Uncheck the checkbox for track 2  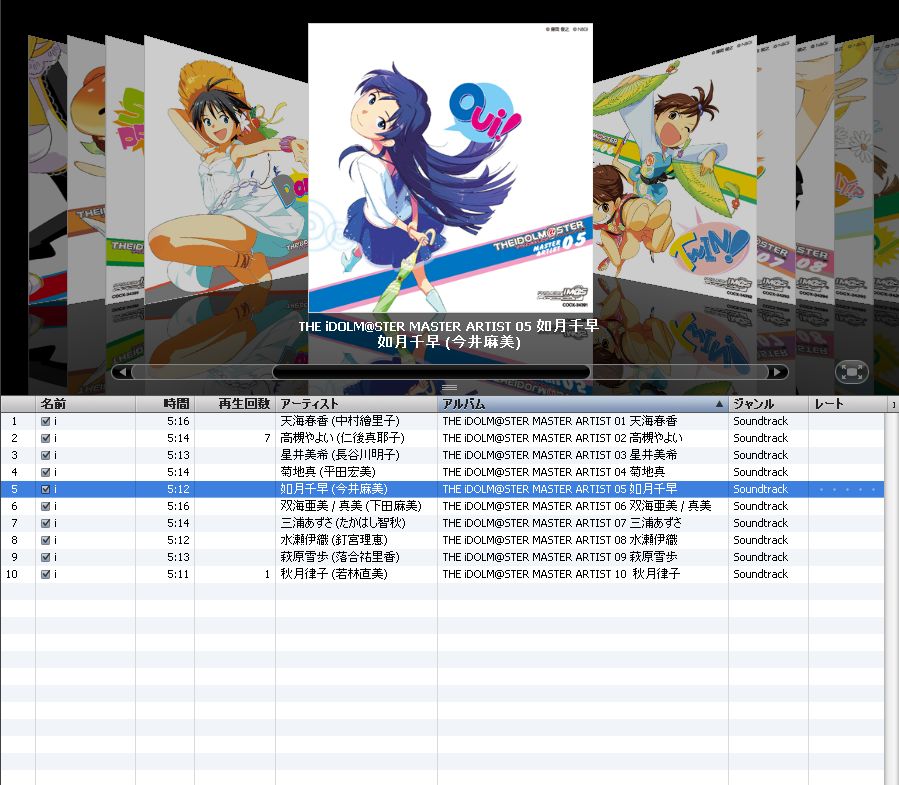(x=46, y=438)
